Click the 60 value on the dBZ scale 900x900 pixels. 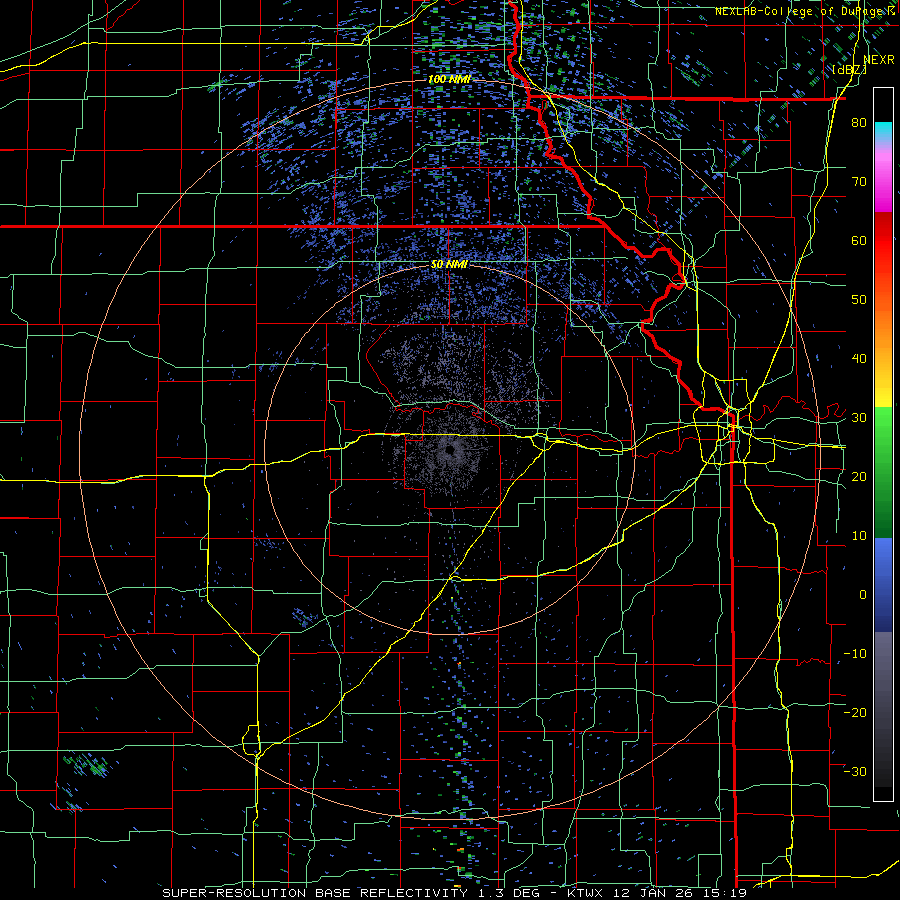pyautogui.click(x=859, y=241)
